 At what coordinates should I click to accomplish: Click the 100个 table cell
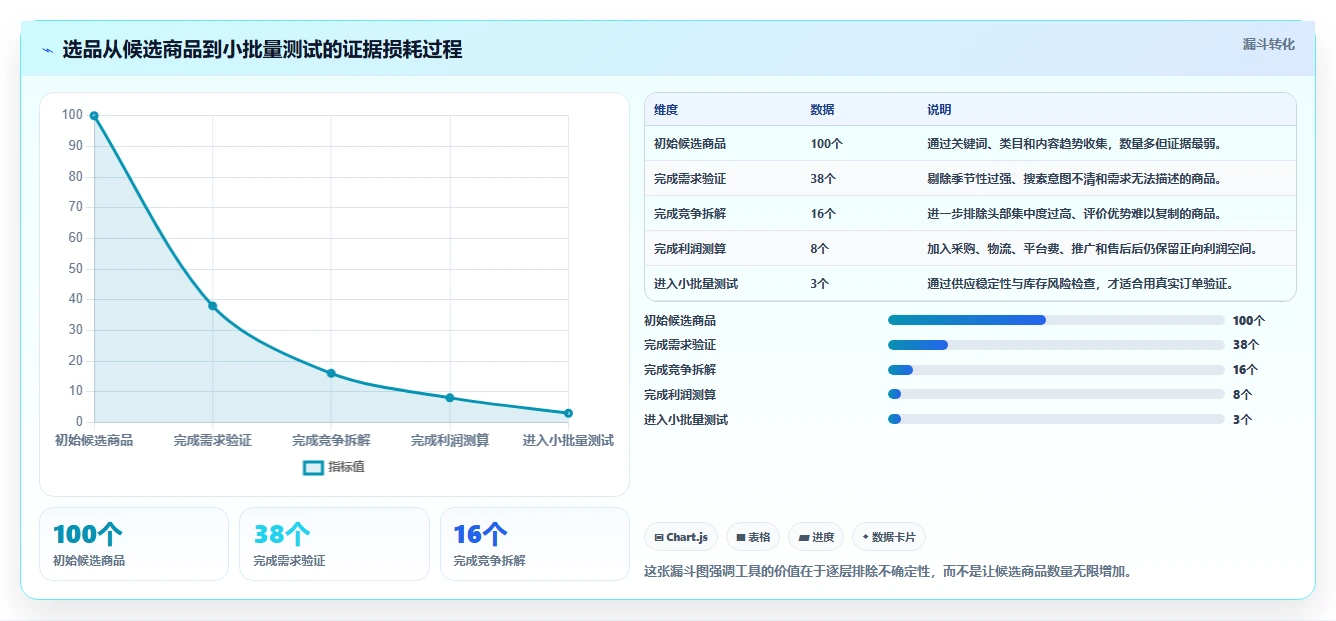826,144
